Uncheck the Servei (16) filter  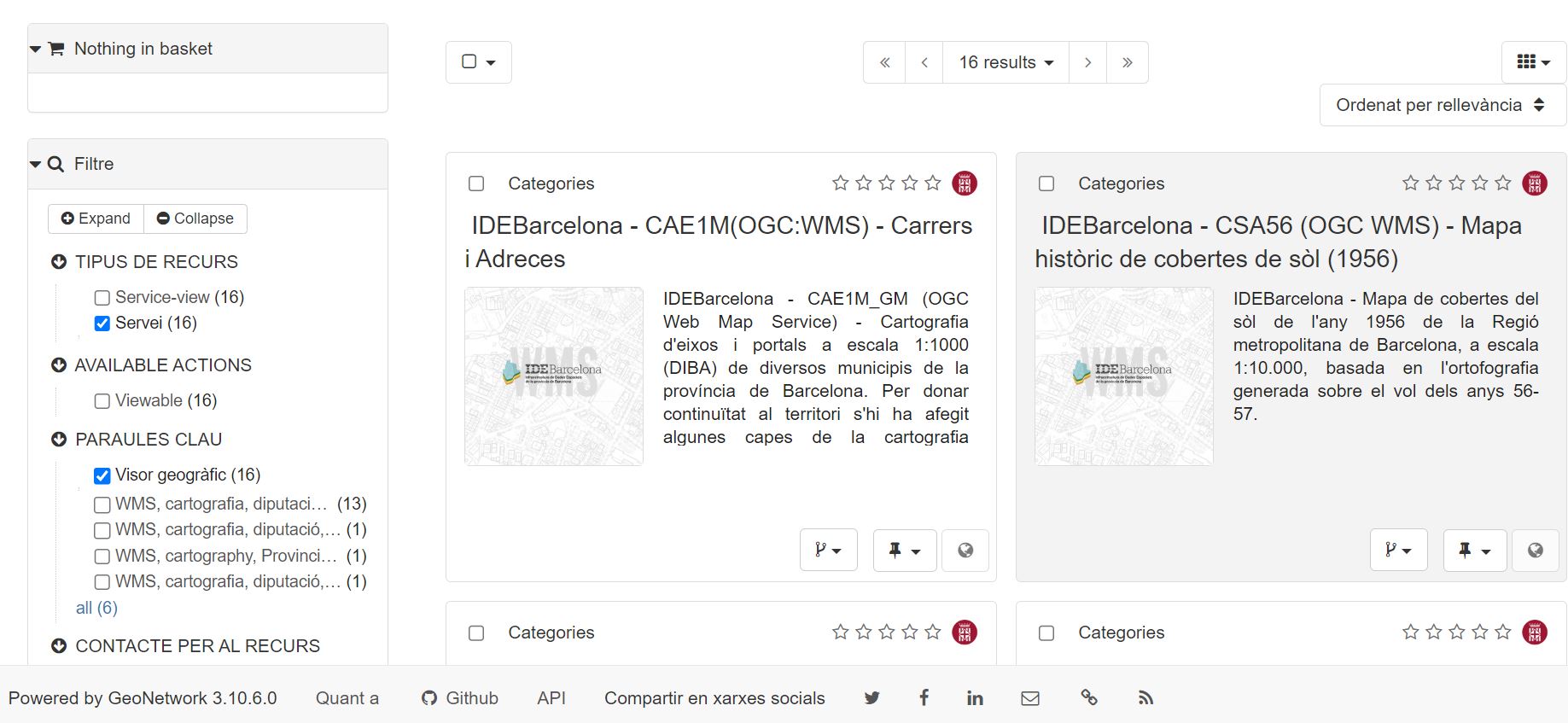tap(102, 324)
